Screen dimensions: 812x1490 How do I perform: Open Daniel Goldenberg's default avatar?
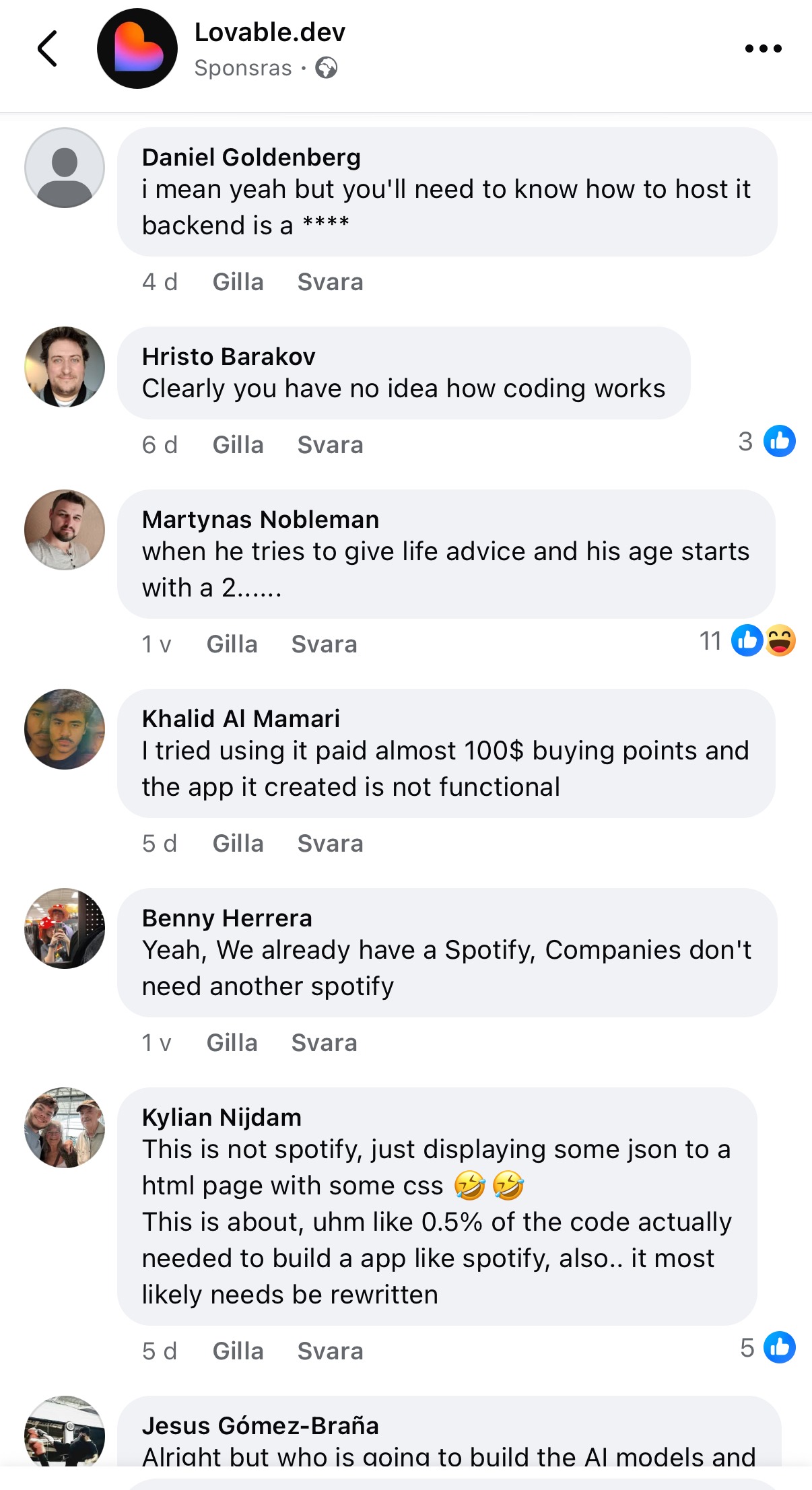65,168
